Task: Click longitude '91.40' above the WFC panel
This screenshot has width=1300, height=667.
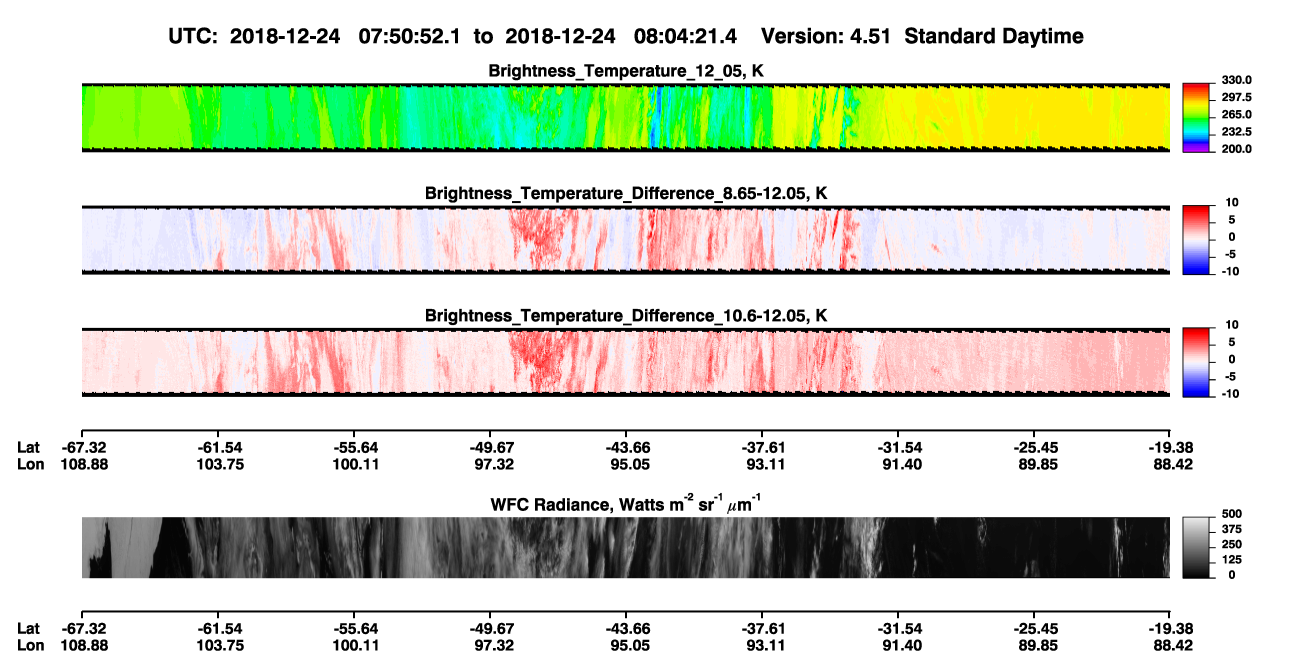Action: click(x=898, y=464)
